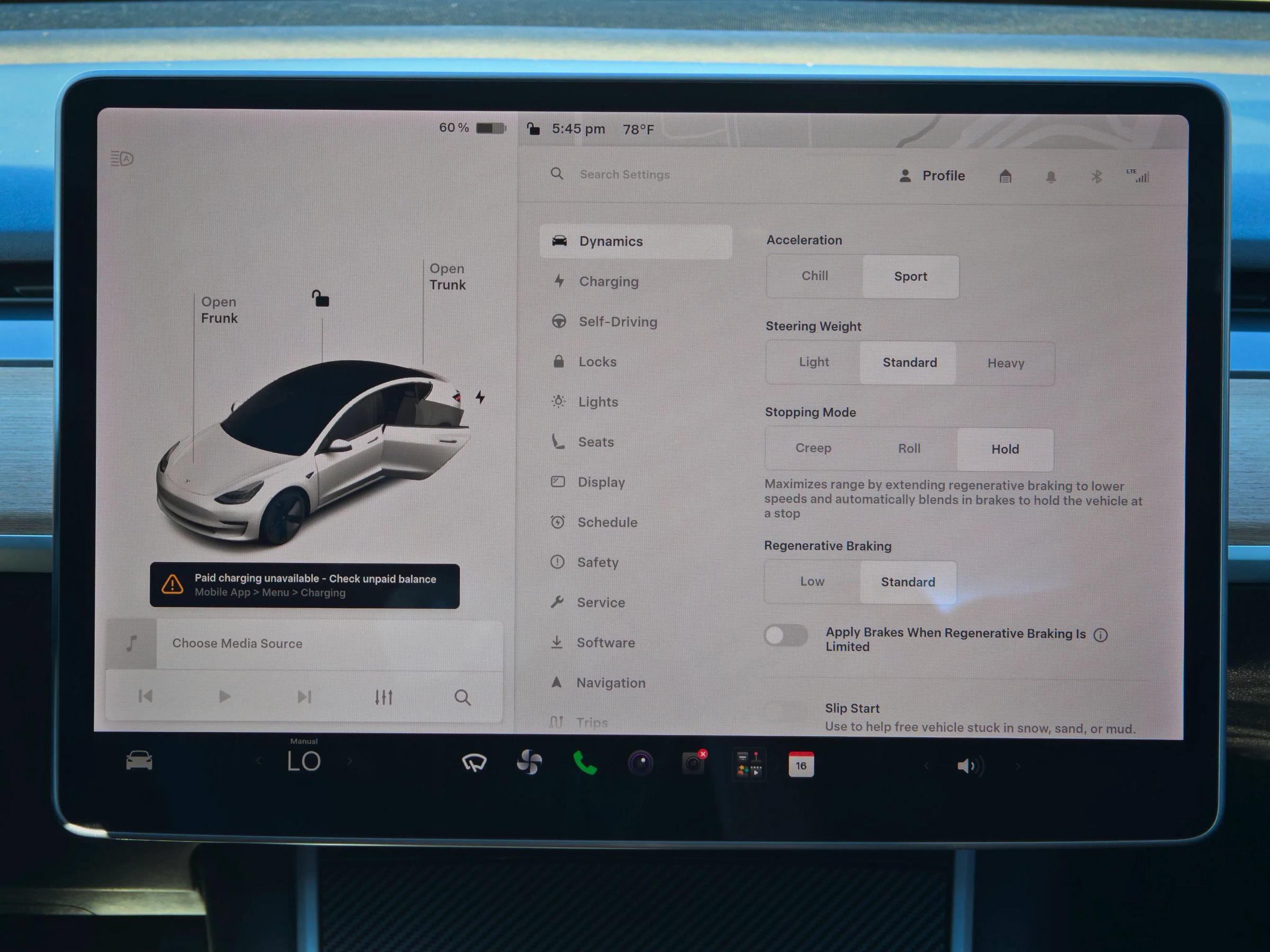This screenshot has width=1270, height=952.
Task: Increase temperature with right arrow by LO
Action: pos(350,762)
